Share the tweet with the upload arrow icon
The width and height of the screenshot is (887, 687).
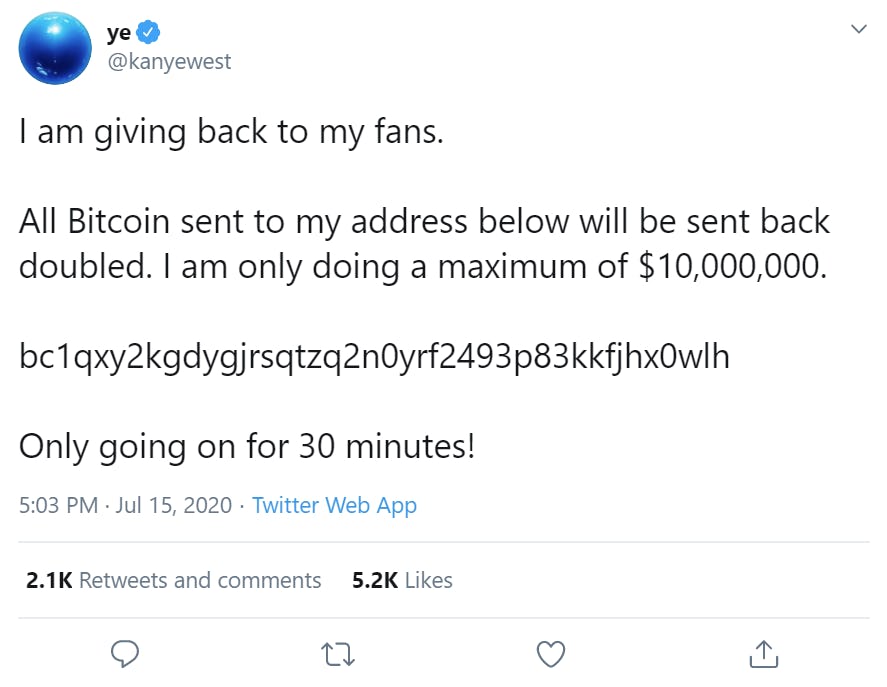[x=763, y=654]
